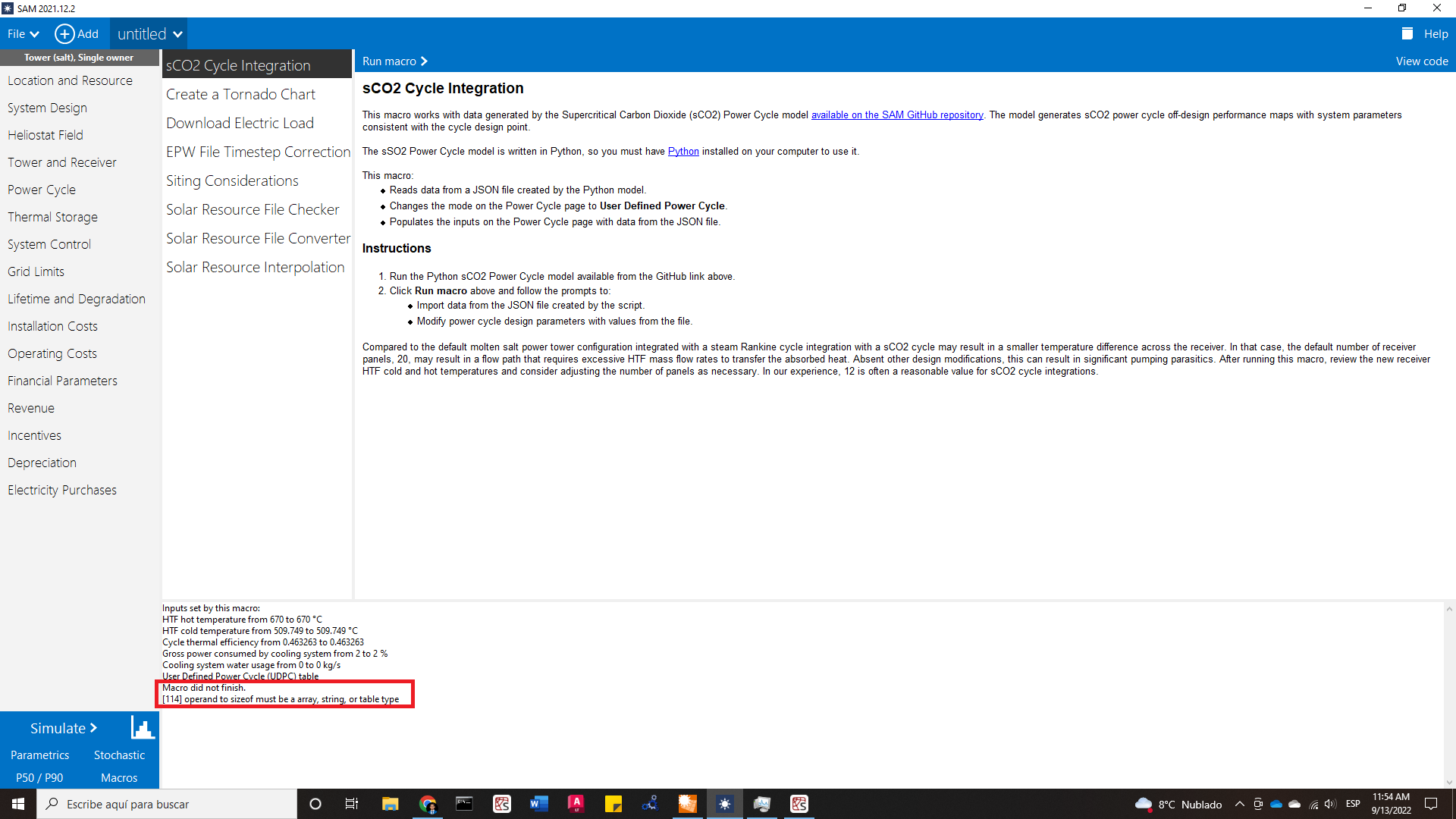Open Microsoft Word from the taskbar

[539, 804]
